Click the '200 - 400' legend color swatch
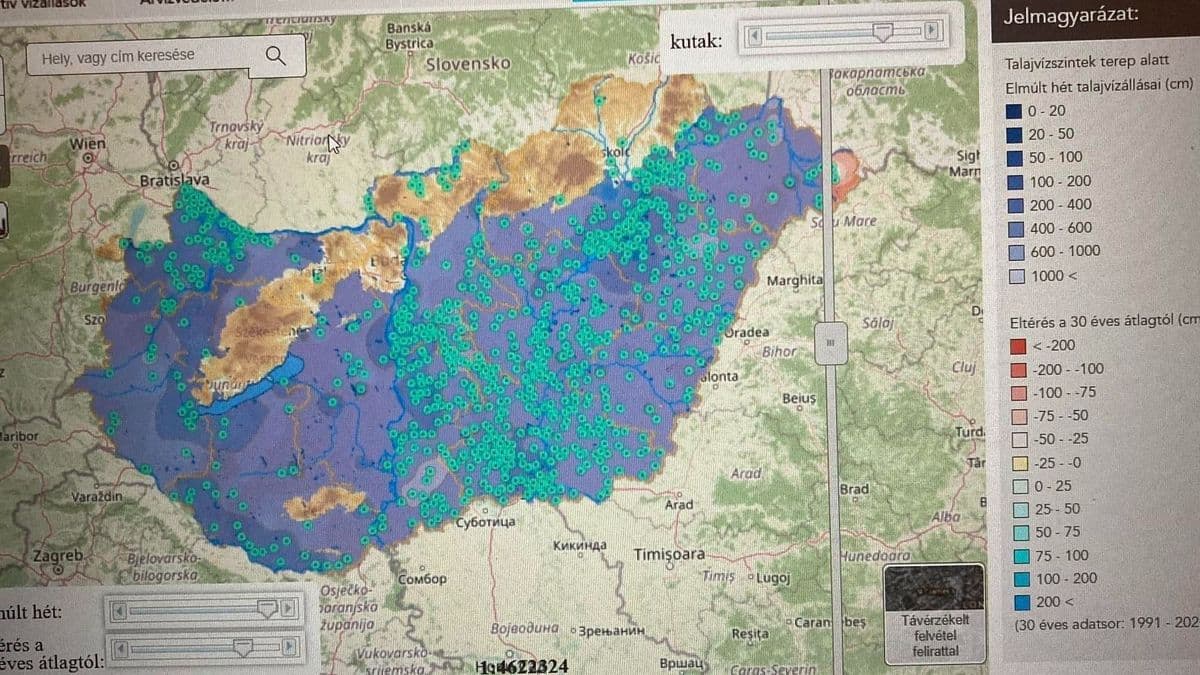Image resolution: width=1200 pixels, height=675 pixels. pyautogui.click(x=1014, y=204)
